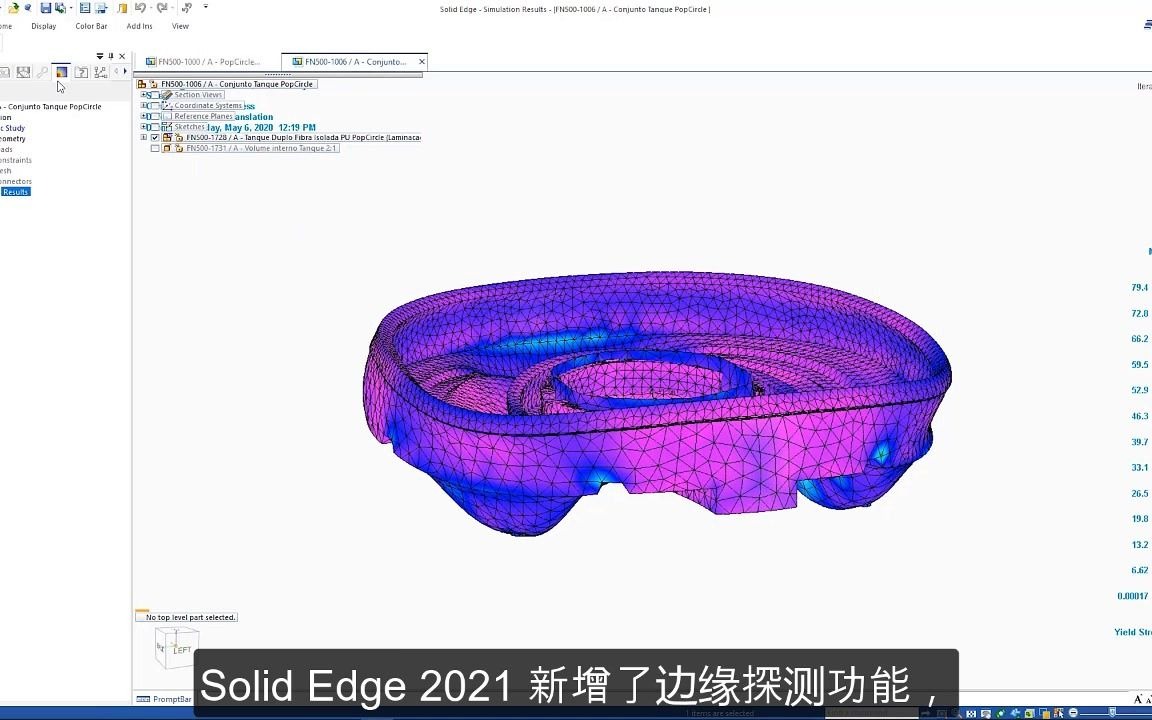Click the Section Views icon in the tree
This screenshot has height=720, width=1152.
coord(166,94)
